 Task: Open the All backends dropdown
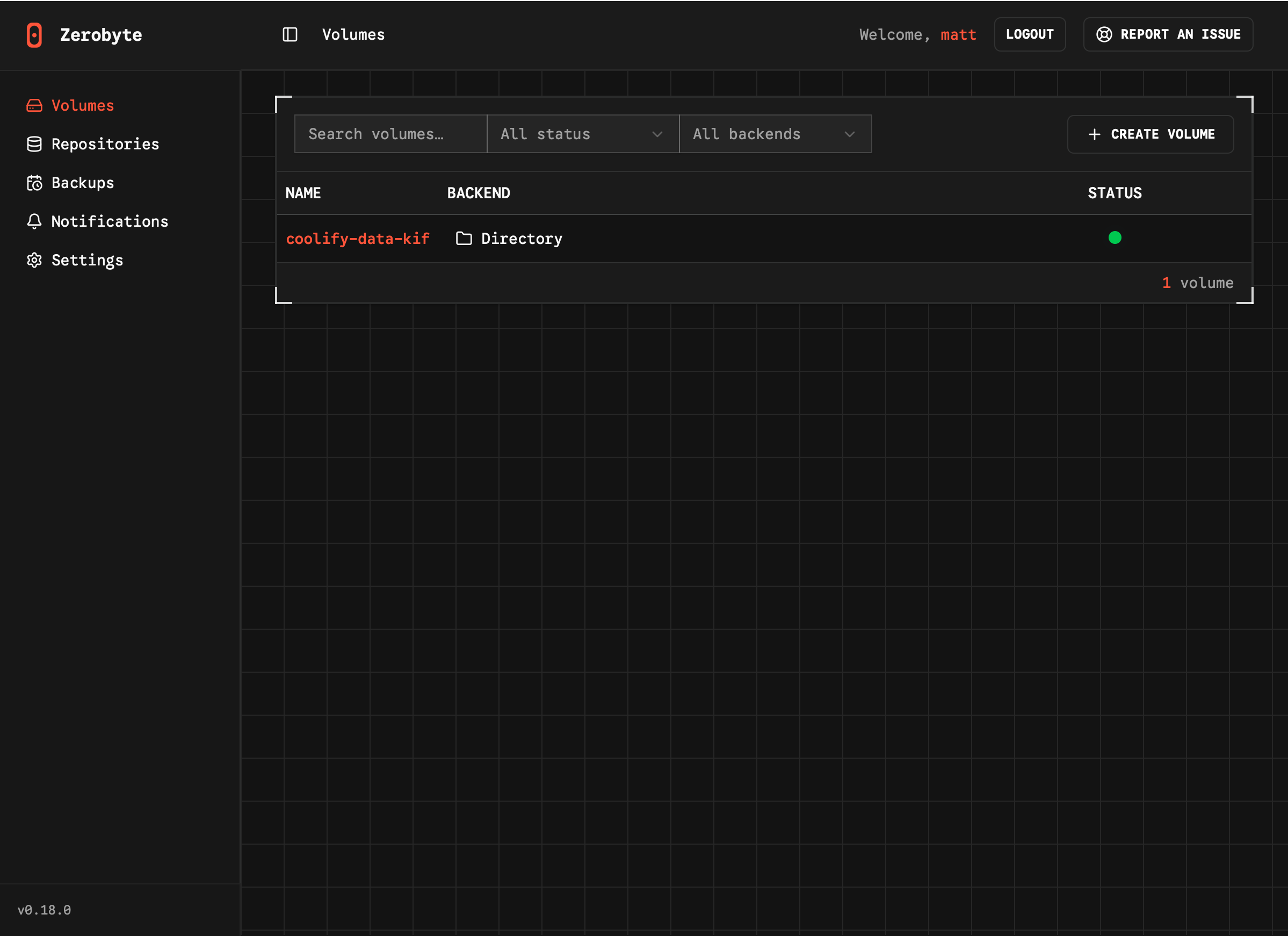click(775, 133)
